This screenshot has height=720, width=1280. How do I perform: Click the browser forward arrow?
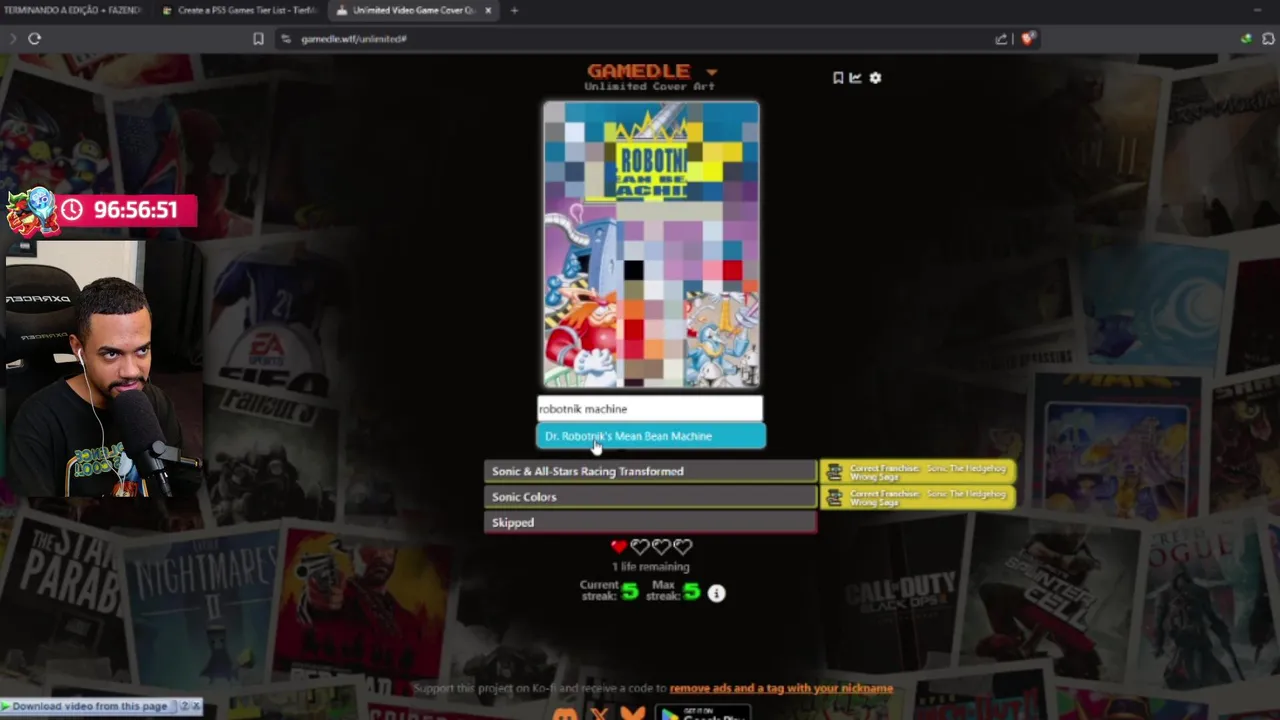pyautogui.click(x=12, y=38)
